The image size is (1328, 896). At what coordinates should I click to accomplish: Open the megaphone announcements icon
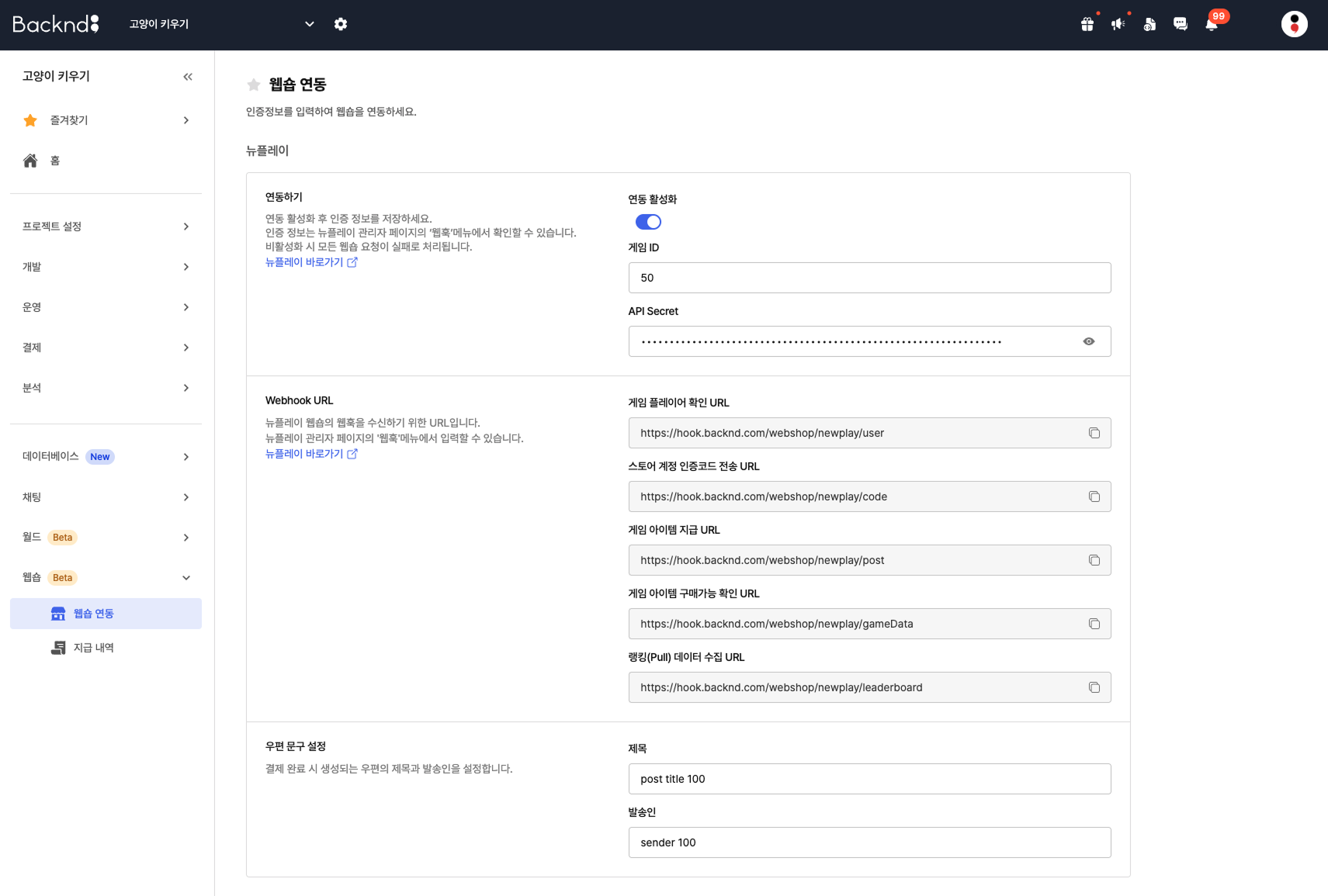(x=1118, y=24)
